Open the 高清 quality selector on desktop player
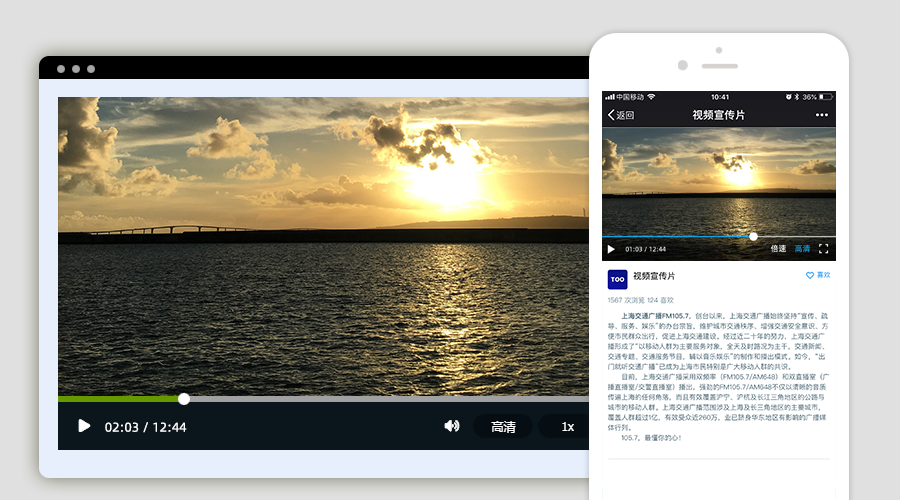900x500 pixels. click(x=503, y=426)
